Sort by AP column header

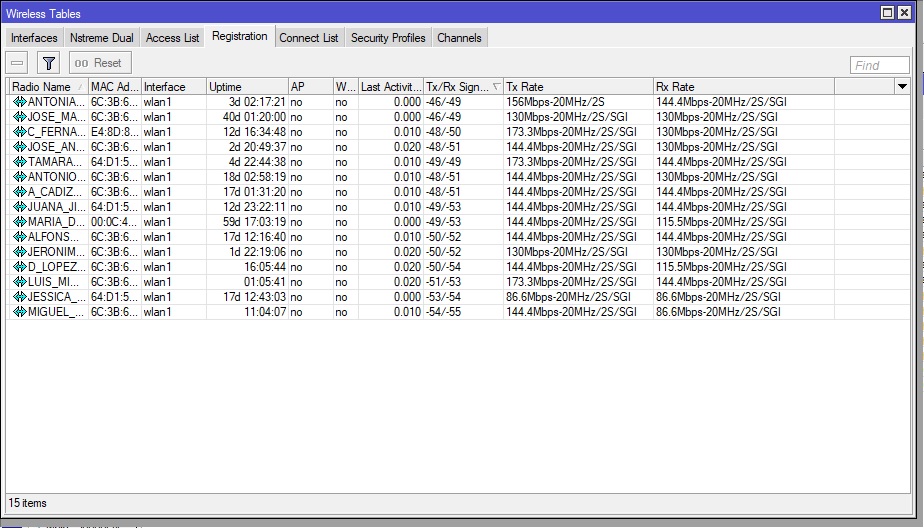coord(310,87)
